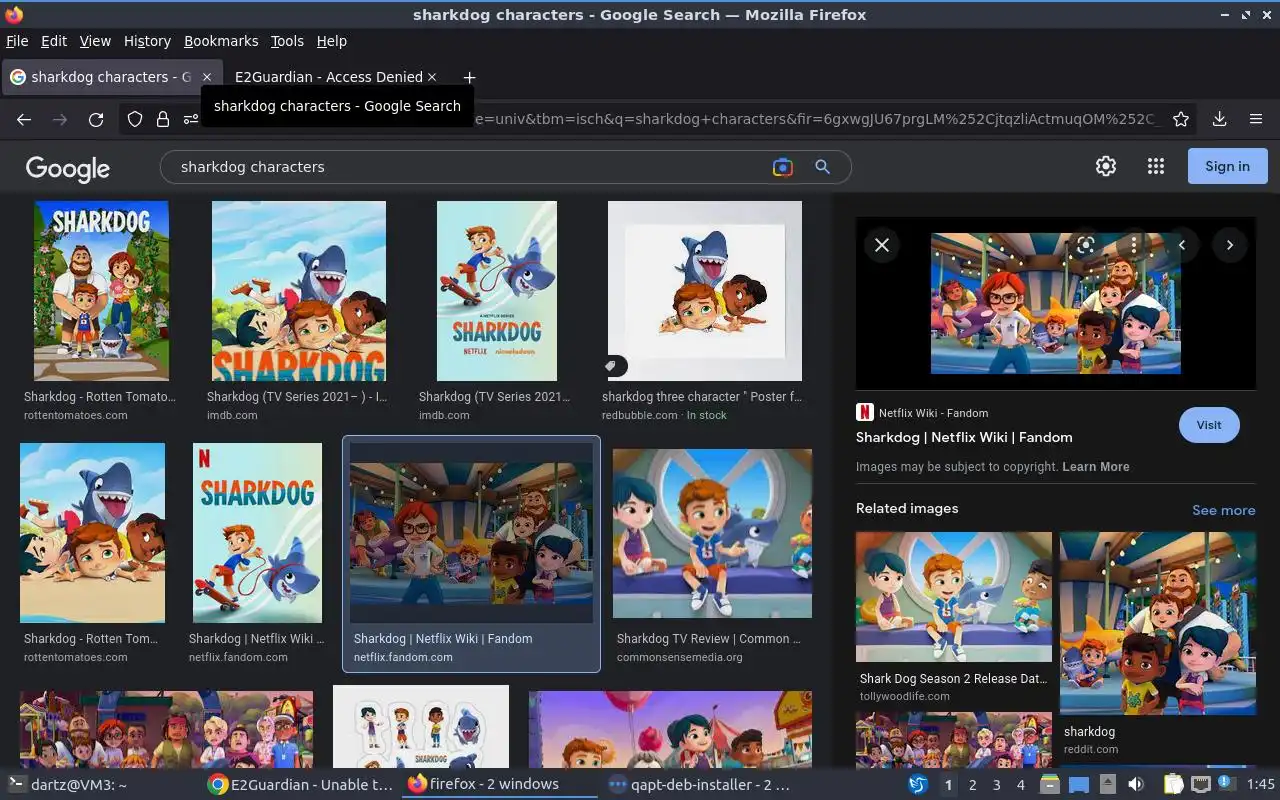
Task: Open the qapt-deb-installer taskbar entry
Action: (699, 785)
